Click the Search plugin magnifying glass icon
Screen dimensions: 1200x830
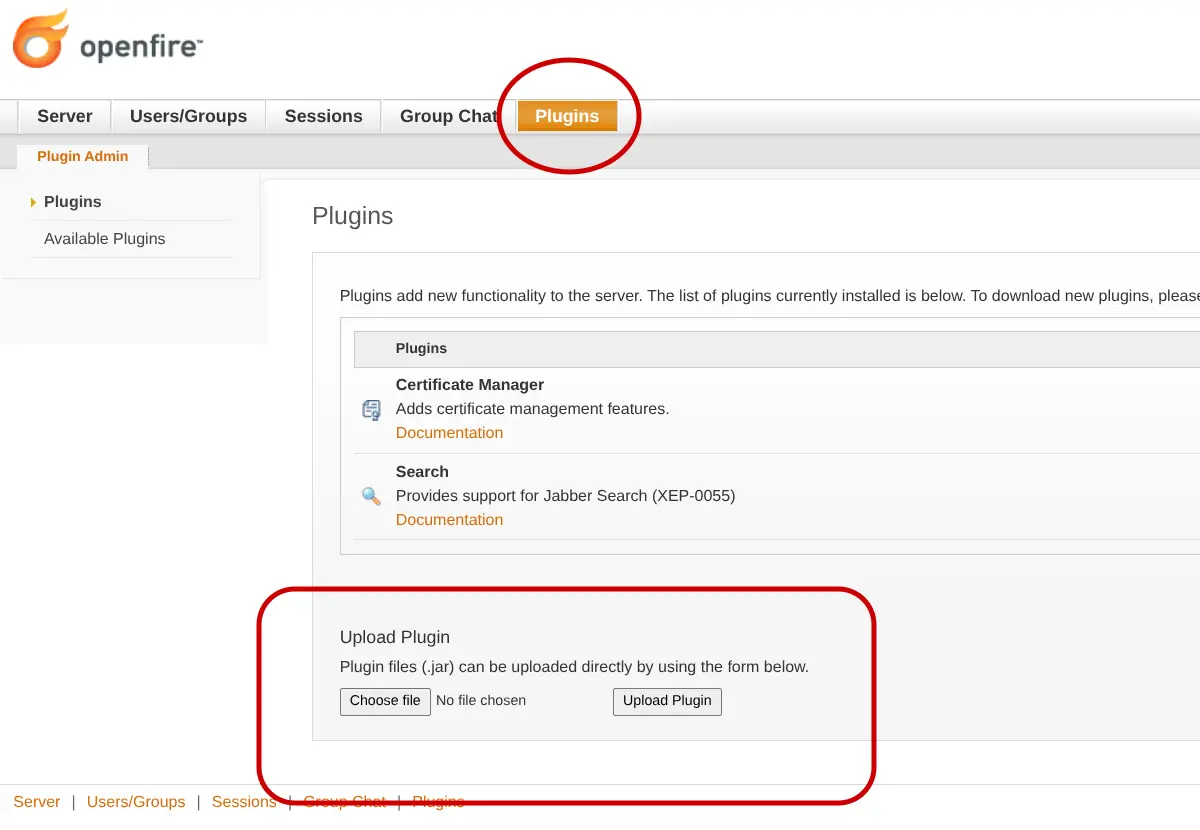point(371,496)
